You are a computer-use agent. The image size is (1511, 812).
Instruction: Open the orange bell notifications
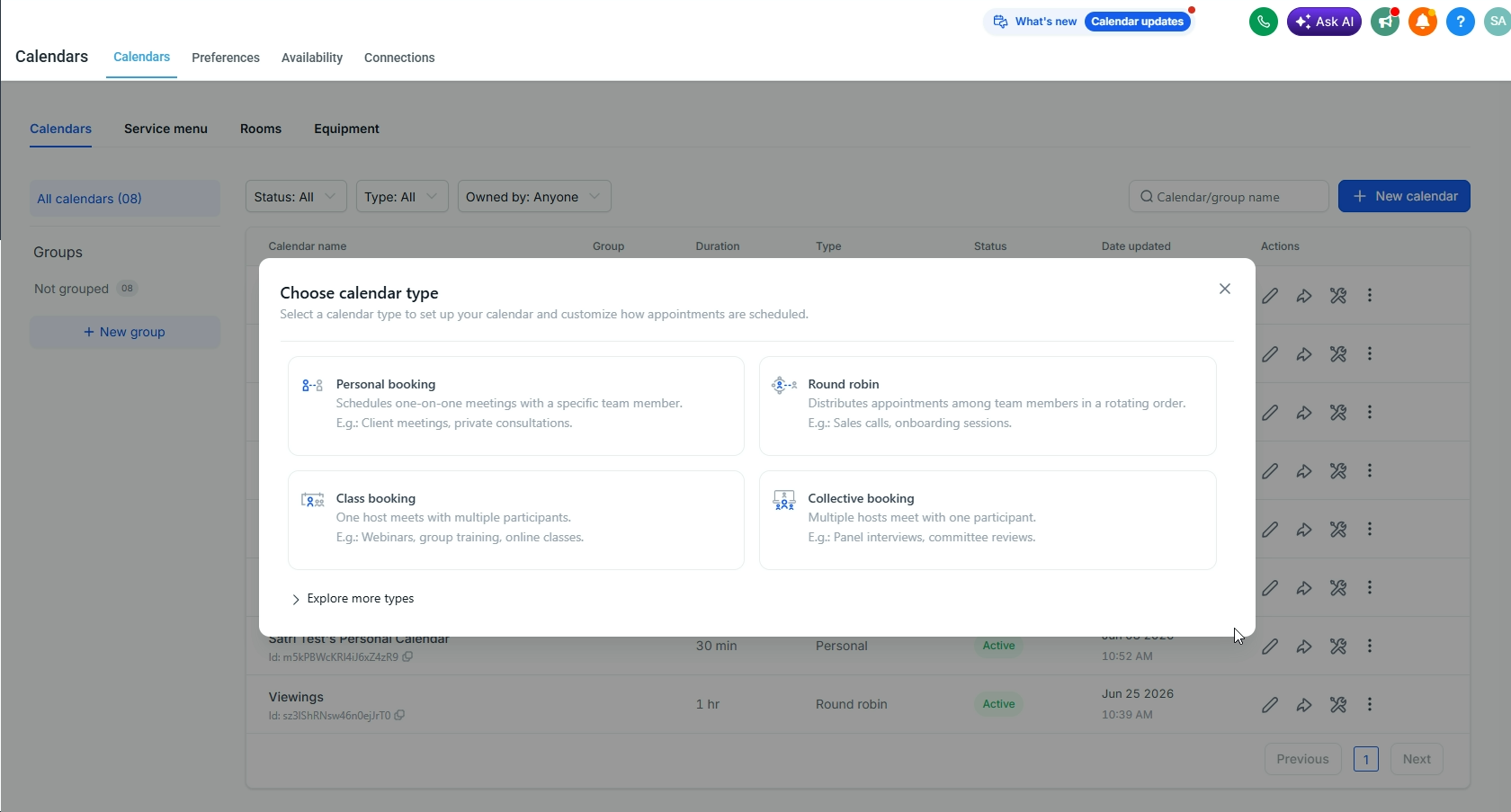[x=1423, y=22]
